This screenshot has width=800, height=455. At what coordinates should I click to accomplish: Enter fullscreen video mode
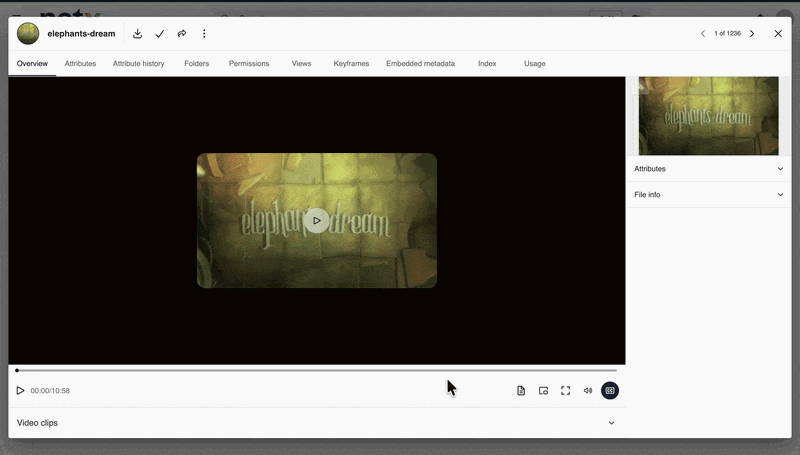[565, 391]
